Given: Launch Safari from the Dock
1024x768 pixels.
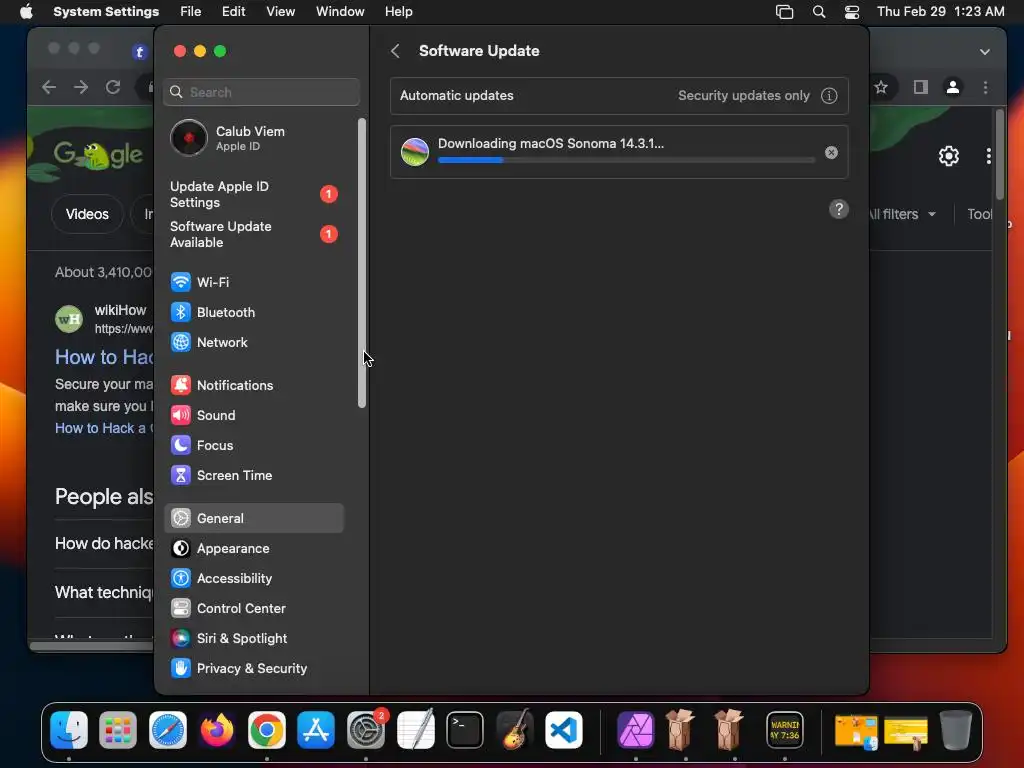Looking at the screenshot, I should [x=168, y=730].
